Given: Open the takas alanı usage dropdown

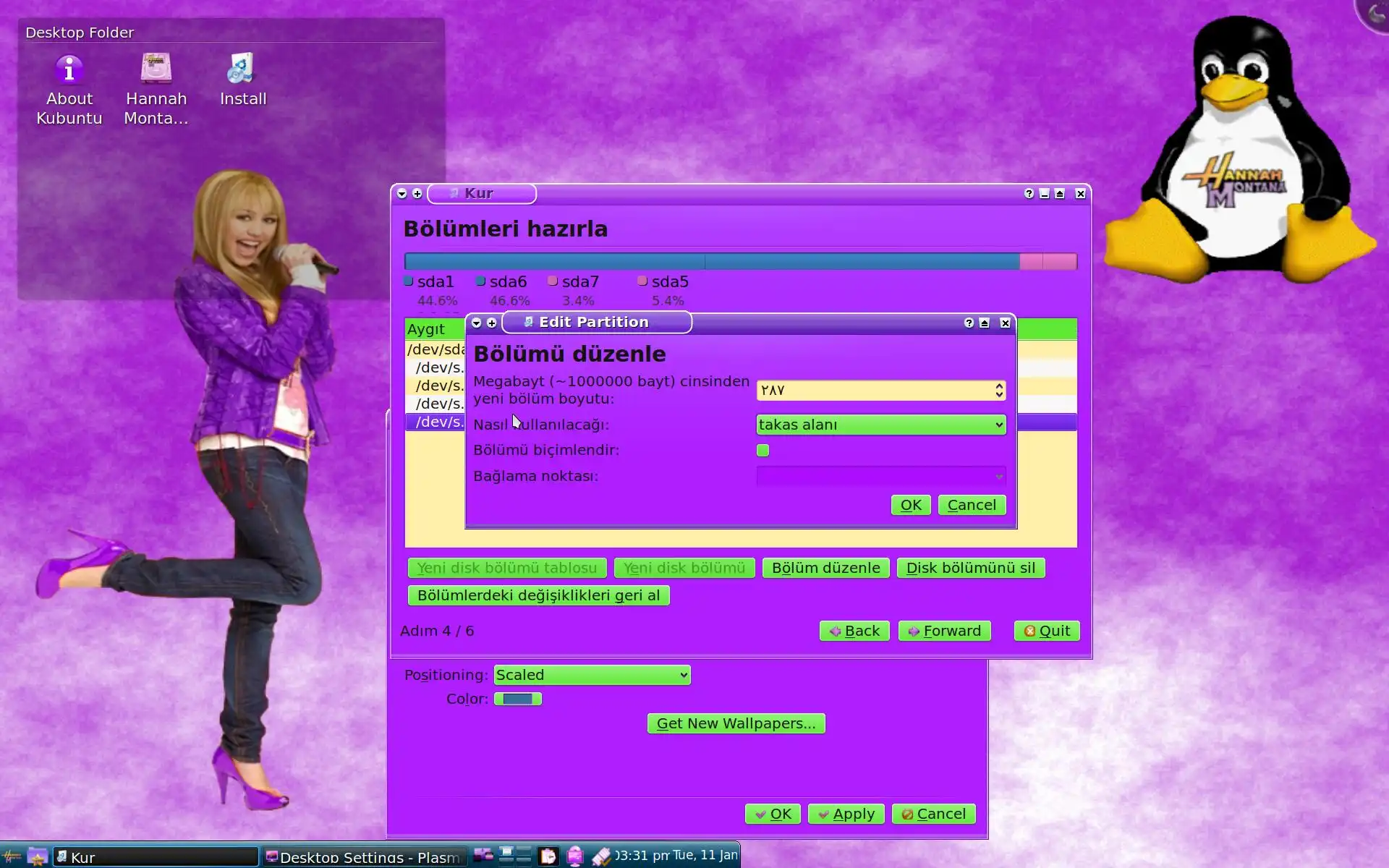Looking at the screenshot, I should tap(880, 425).
